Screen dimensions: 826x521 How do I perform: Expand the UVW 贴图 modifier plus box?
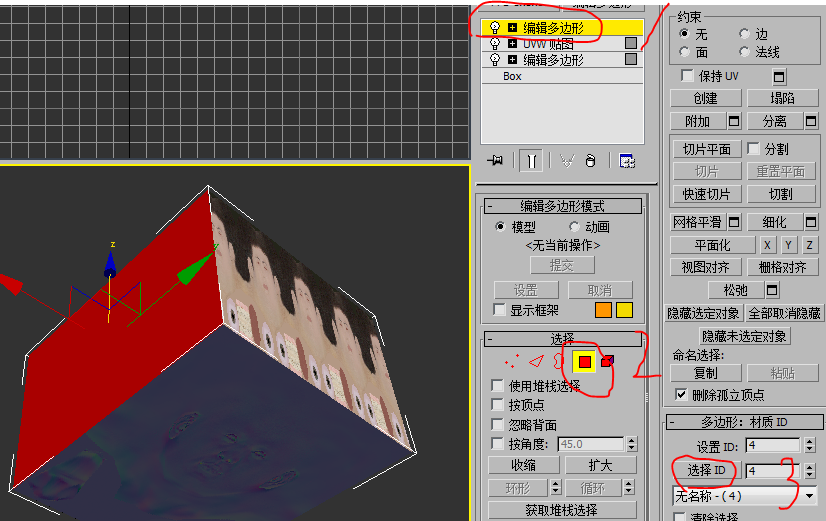[512, 43]
